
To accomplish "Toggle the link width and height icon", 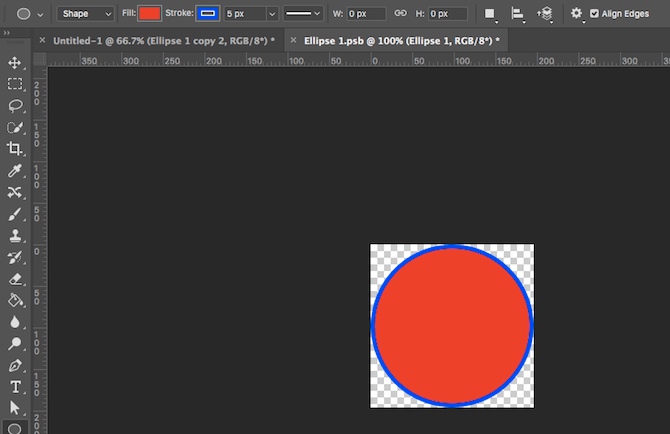I will click(401, 14).
